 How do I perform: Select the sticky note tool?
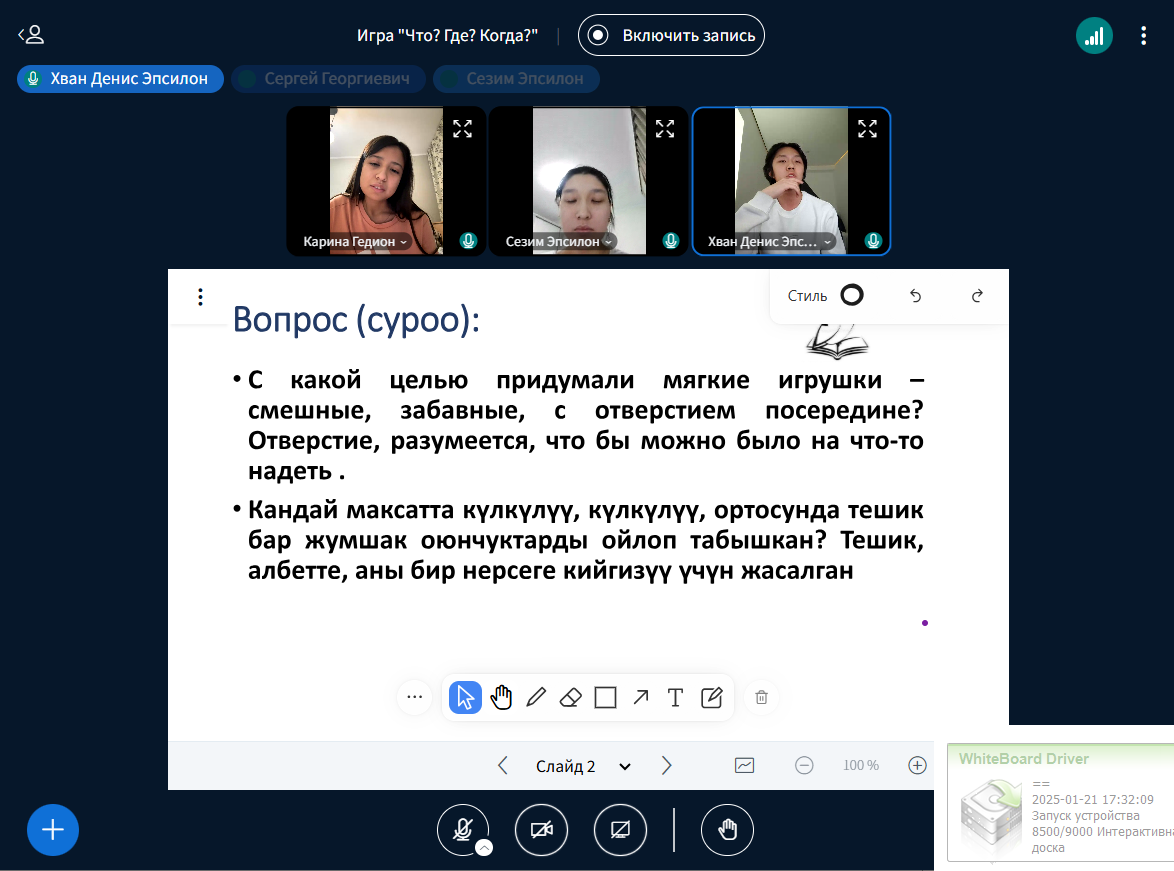pyautogui.click(x=711, y=698)
